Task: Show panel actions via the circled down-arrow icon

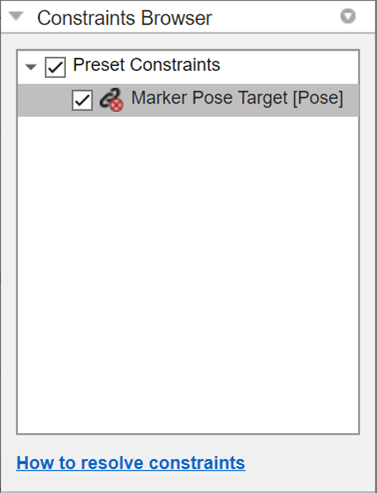Action: coord(348,16)
